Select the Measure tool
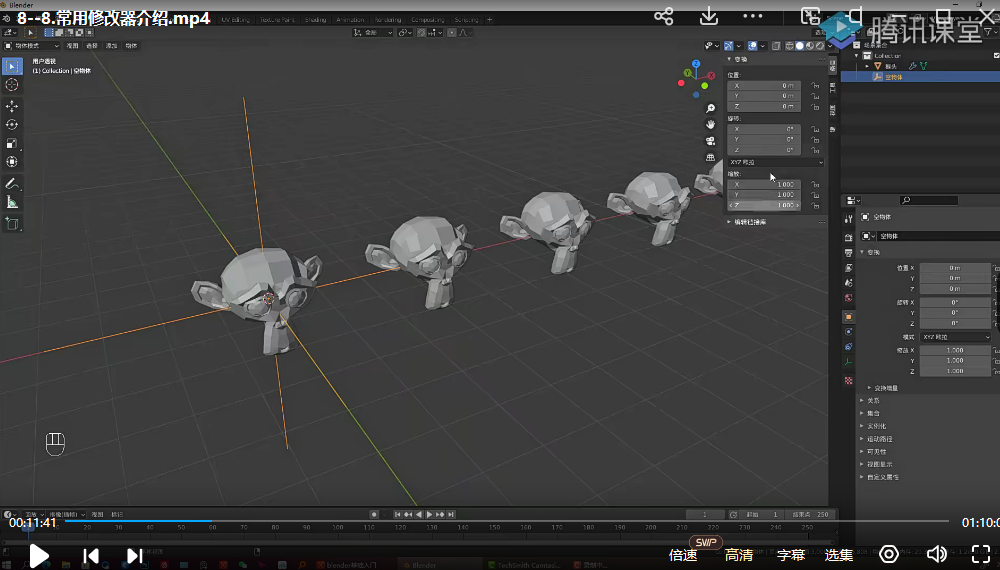This screenshot has height=570, width=1000. click(12, 202)
